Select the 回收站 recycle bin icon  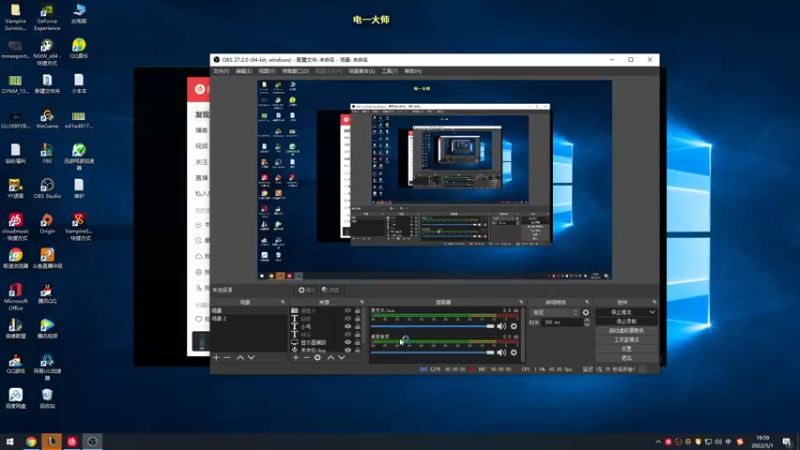point(47,398)
